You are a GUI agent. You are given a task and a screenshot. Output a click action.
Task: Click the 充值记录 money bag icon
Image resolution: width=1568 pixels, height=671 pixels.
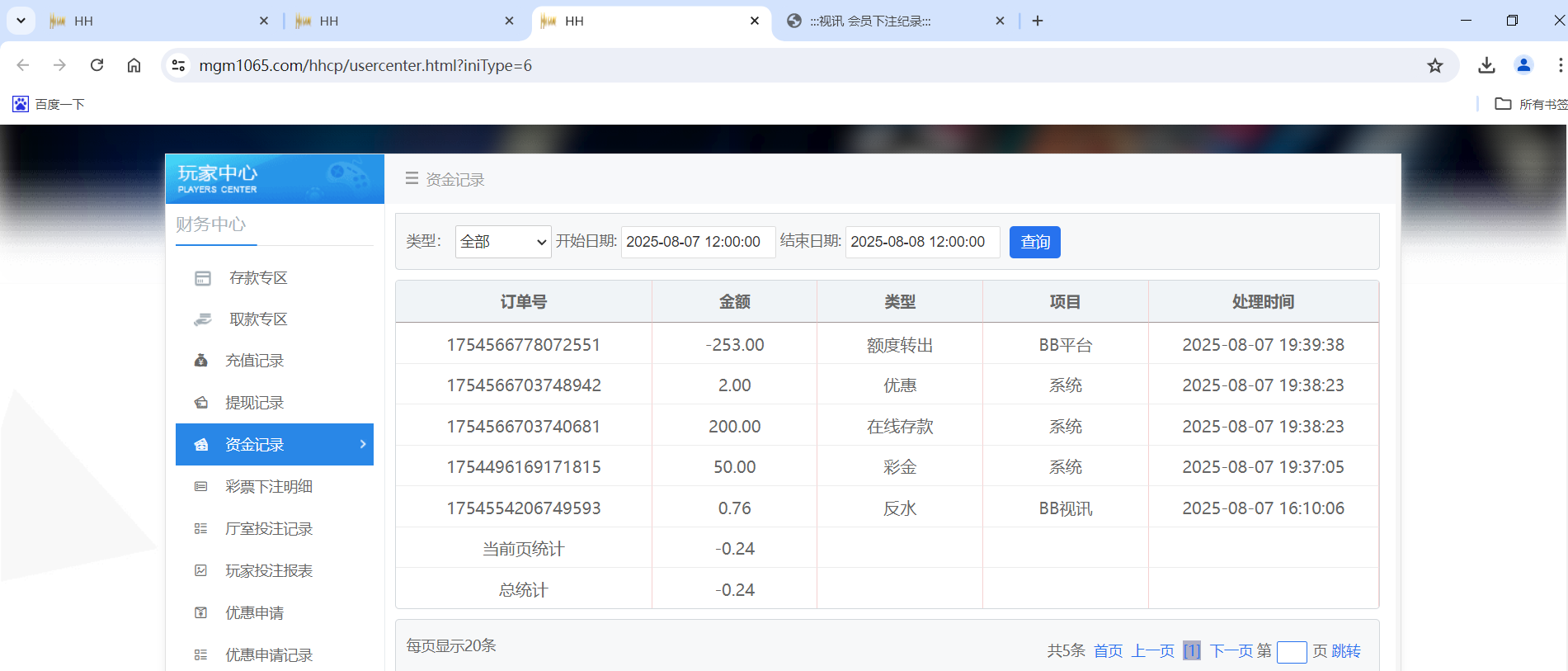point(200,361)
